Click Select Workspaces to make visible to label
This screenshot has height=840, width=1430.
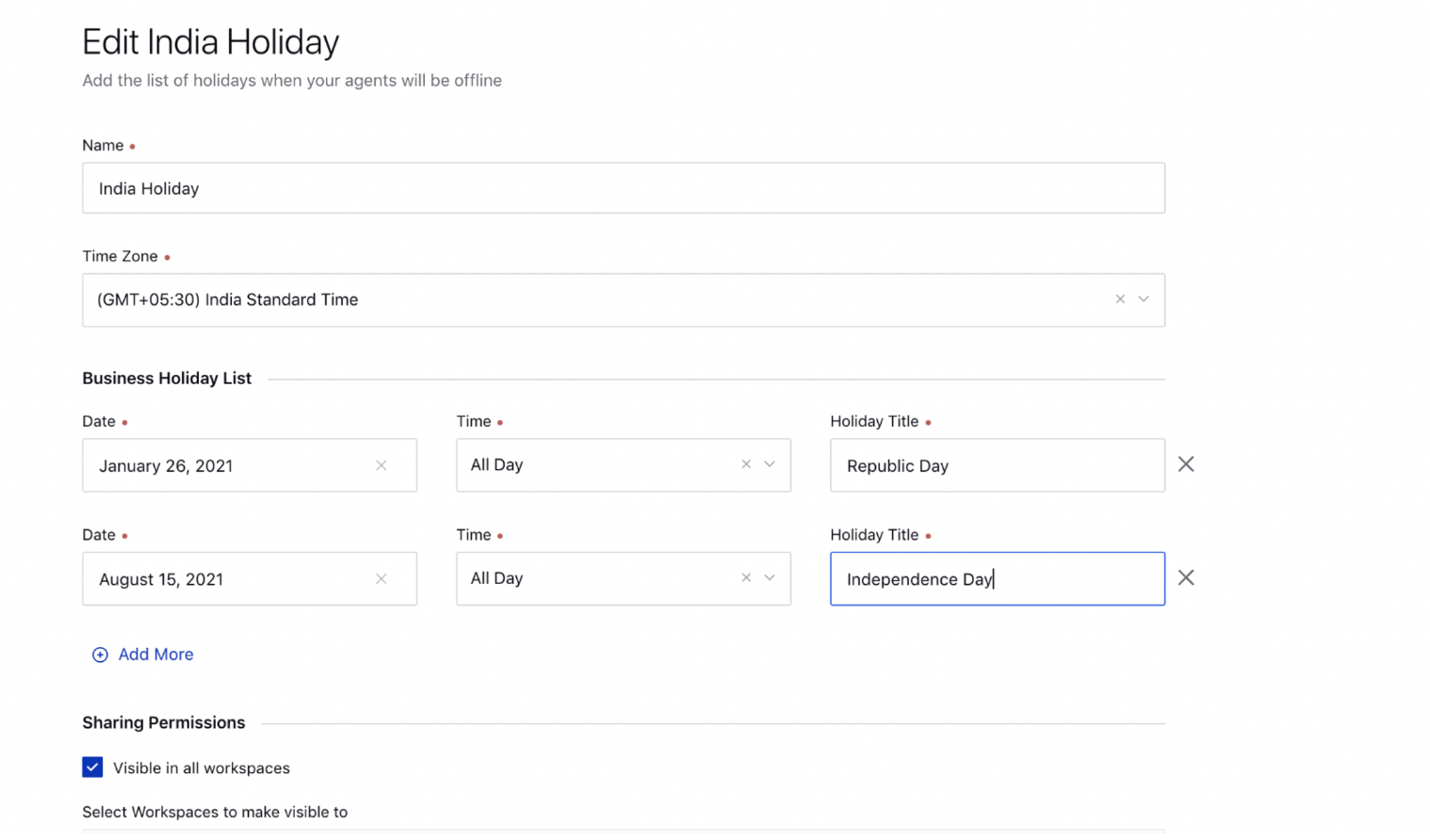tap(215, 813)
